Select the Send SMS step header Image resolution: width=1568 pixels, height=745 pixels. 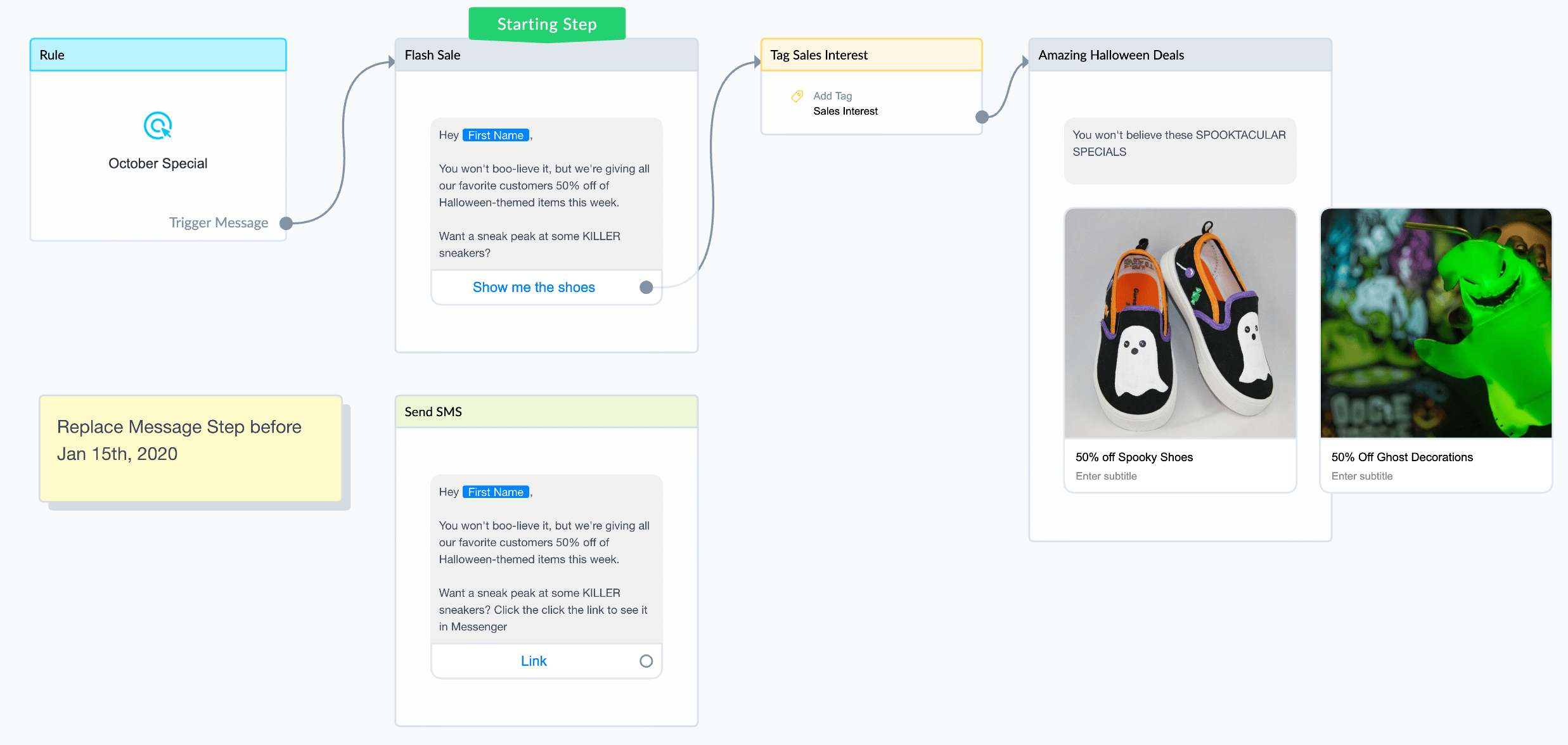546,412
